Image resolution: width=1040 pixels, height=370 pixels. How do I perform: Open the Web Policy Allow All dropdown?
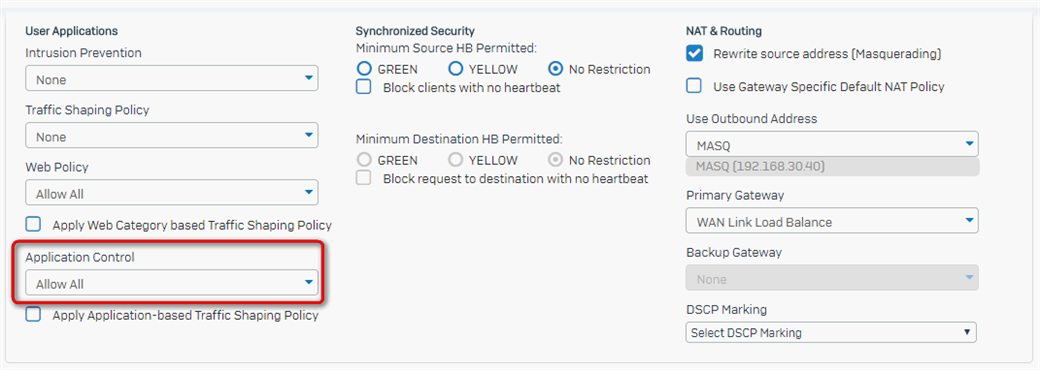pyautogui.click(x=172, y=193)
